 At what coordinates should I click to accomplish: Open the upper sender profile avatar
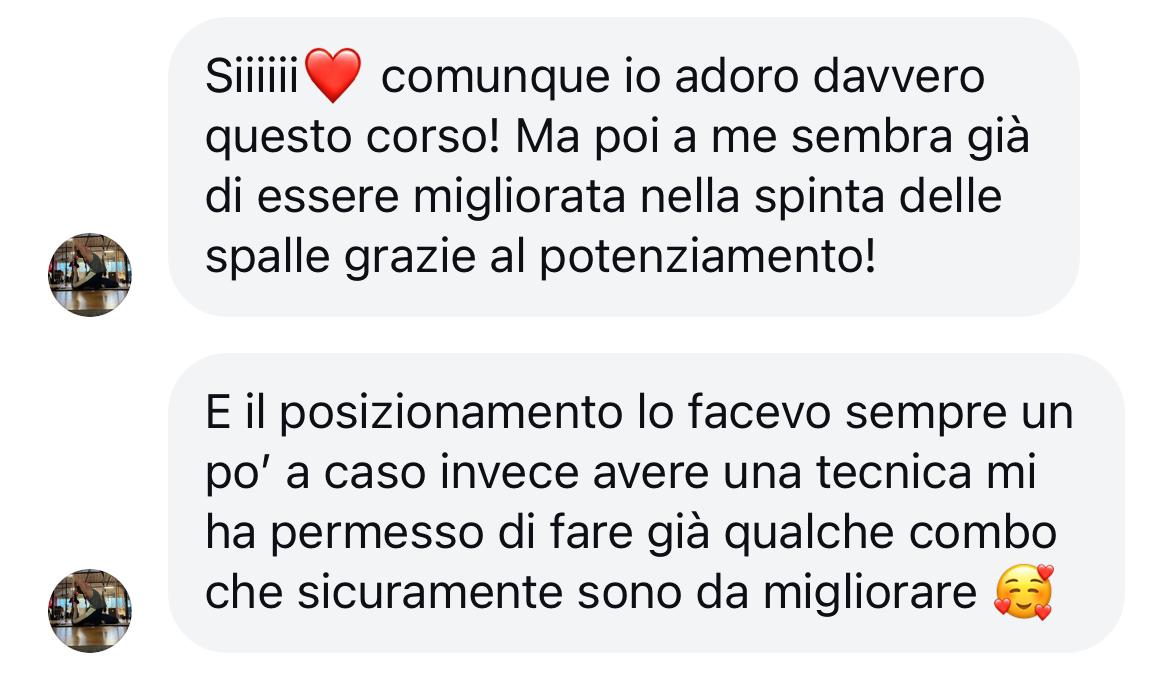click(x=90, y=275)
